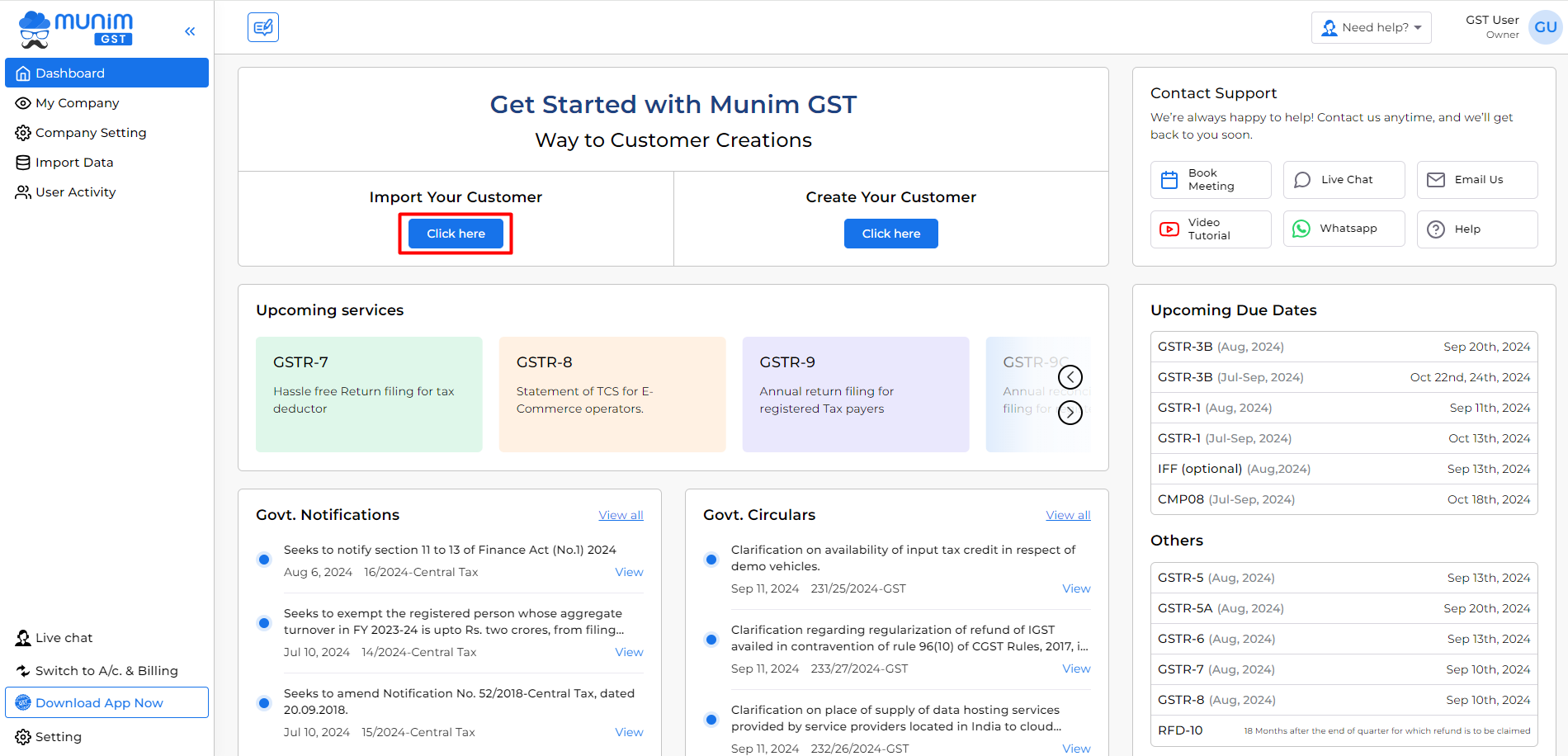1568x756 pixels.
Task: Open the Book Meeting support option
Action: [x=1210, y=180]
